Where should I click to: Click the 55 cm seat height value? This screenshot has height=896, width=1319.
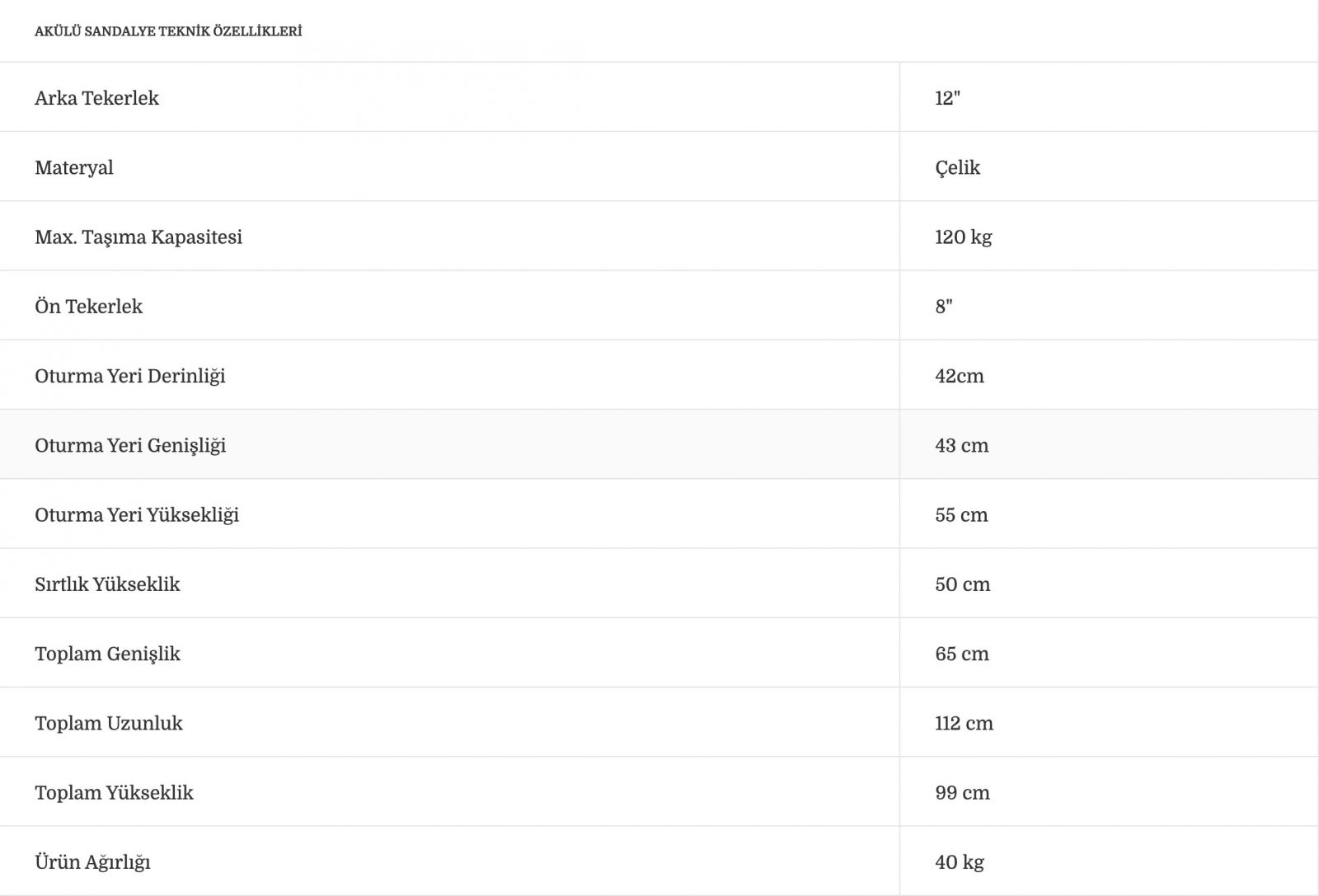(x=961, y=515)
